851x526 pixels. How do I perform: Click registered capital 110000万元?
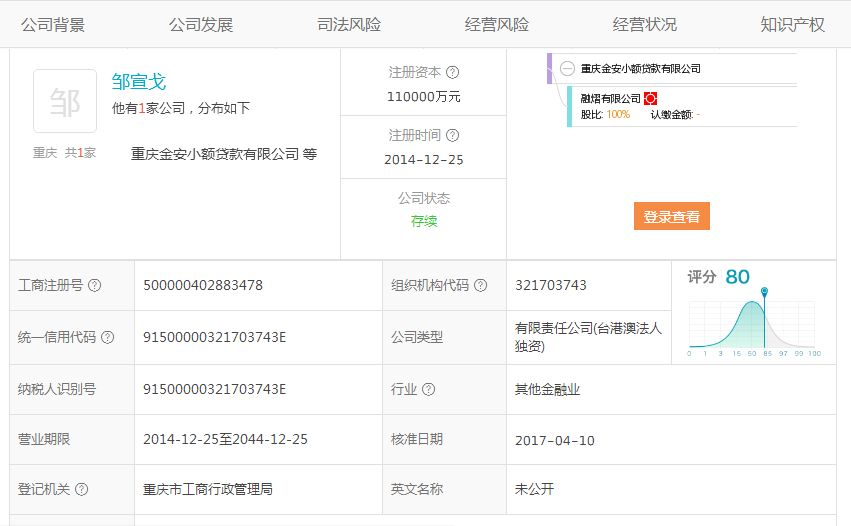pos(424,97)
